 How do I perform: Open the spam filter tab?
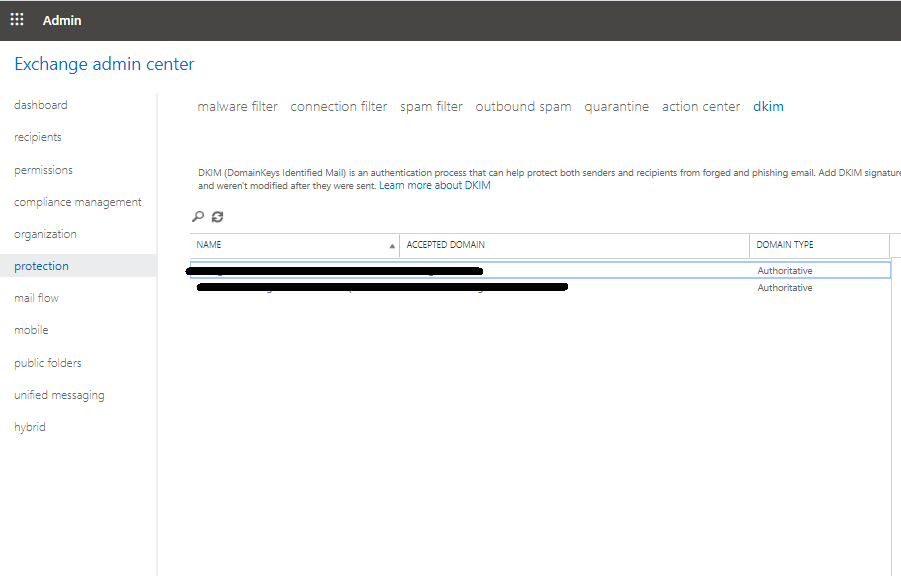point(431,106)
